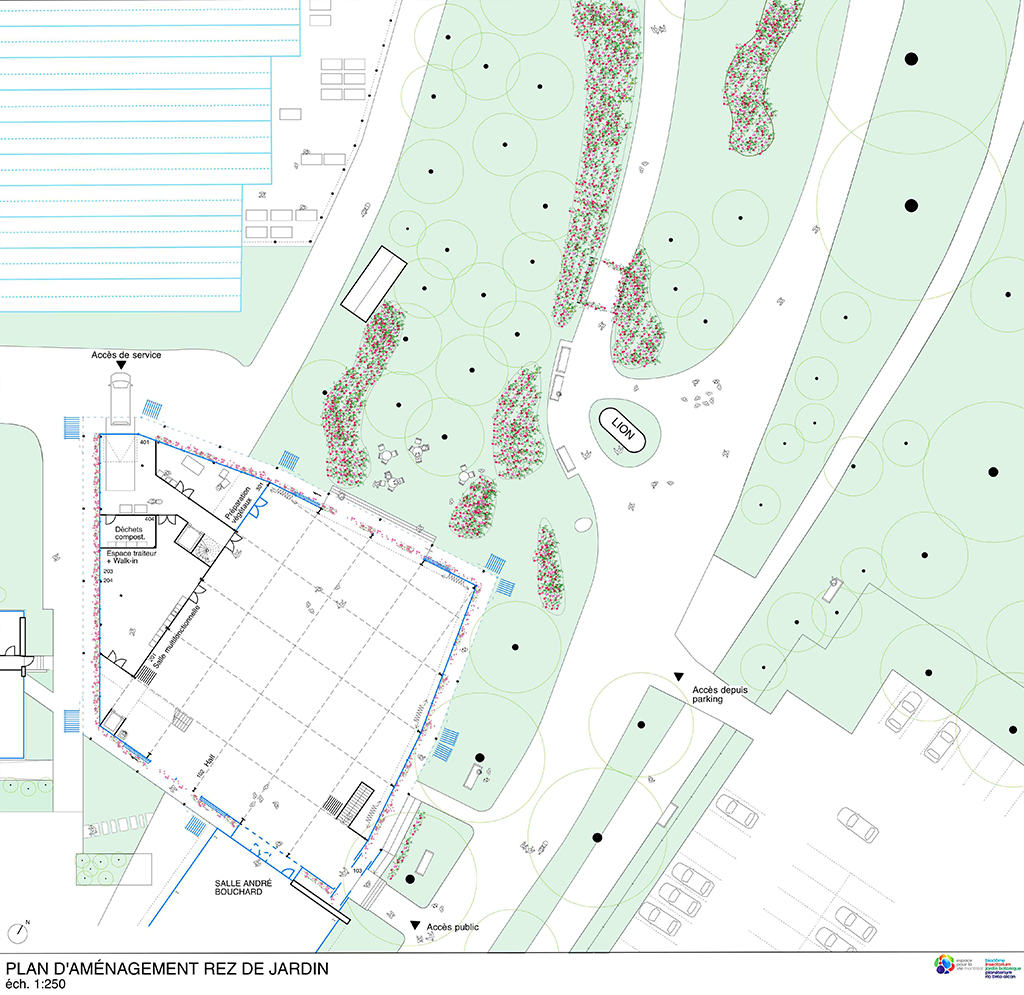
Task: Click room number 401 near service bay
Action: (x=144, y=442)
